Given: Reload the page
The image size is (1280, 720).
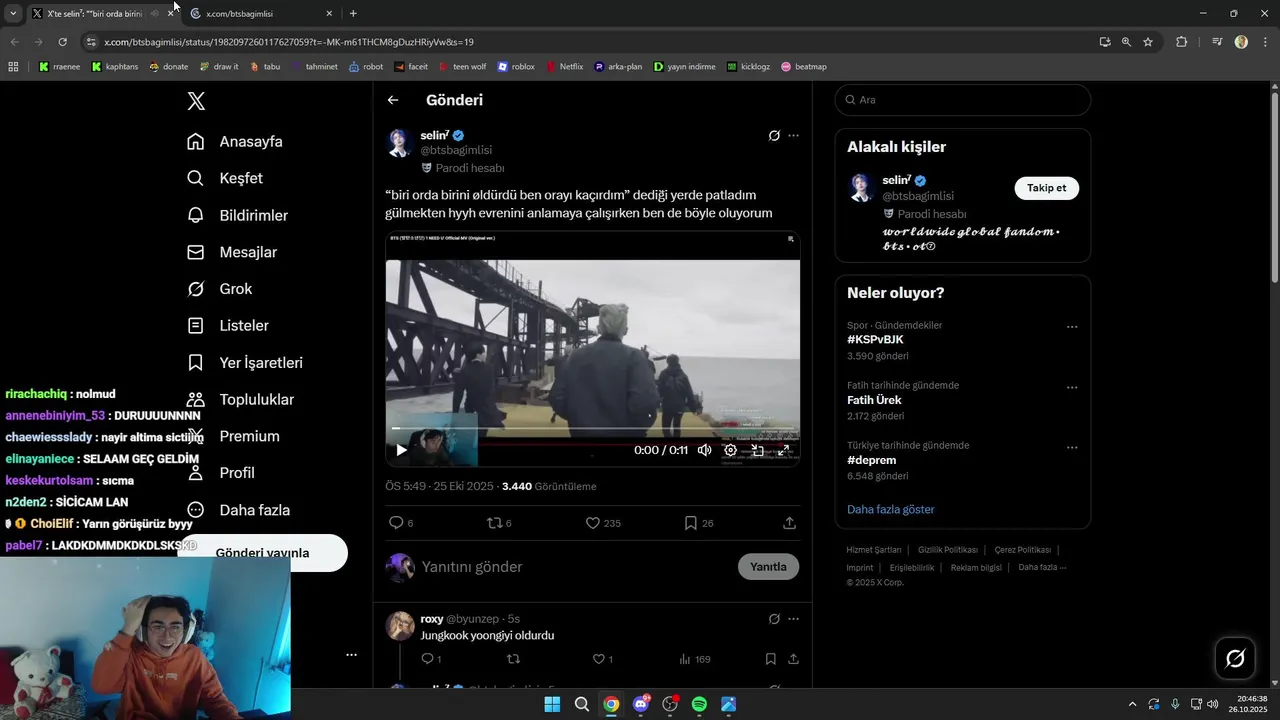Looking at the screenshot, I should point(62,42).
